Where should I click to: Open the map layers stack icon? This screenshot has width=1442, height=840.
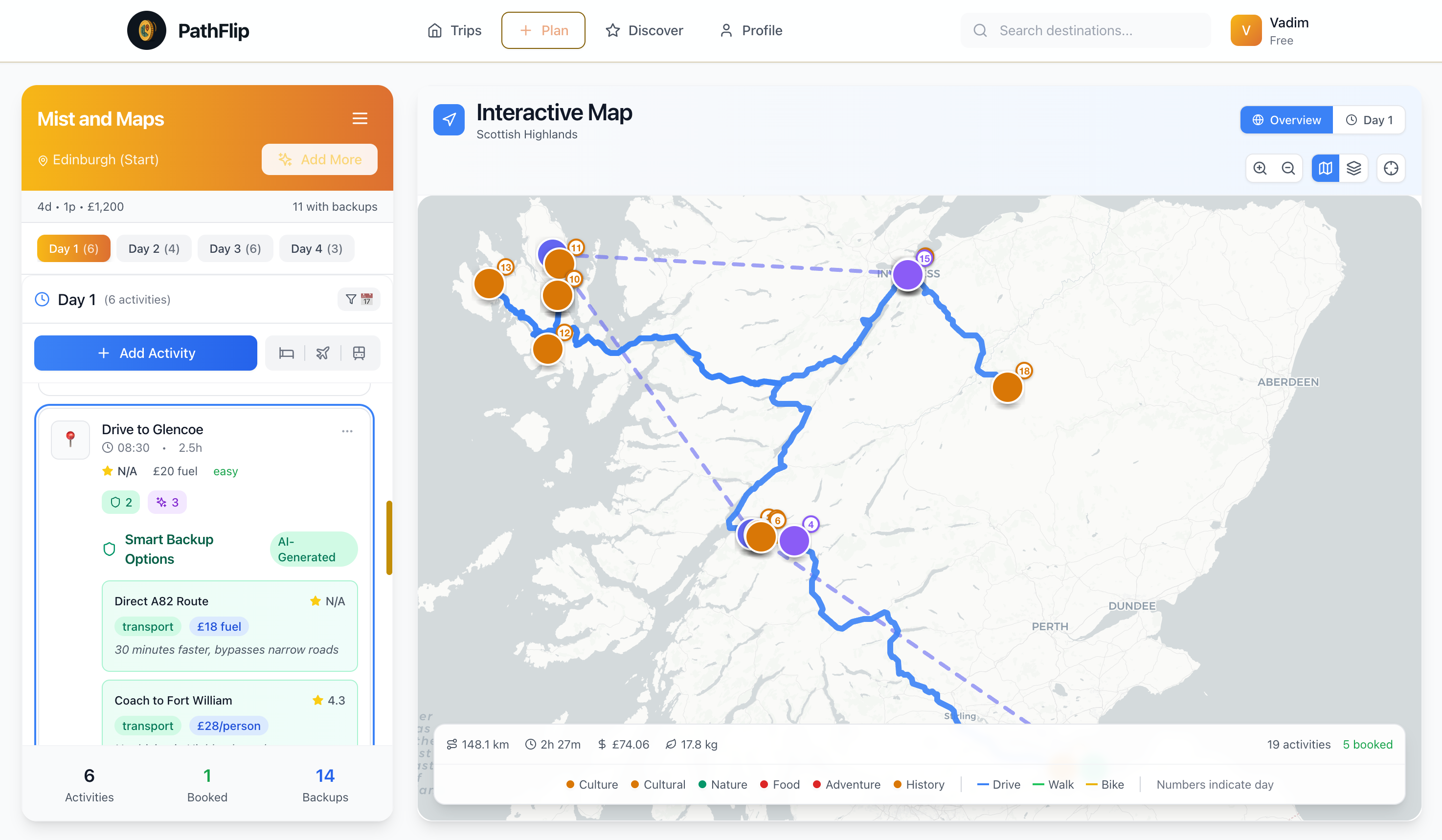click(x=1353, y=168)
